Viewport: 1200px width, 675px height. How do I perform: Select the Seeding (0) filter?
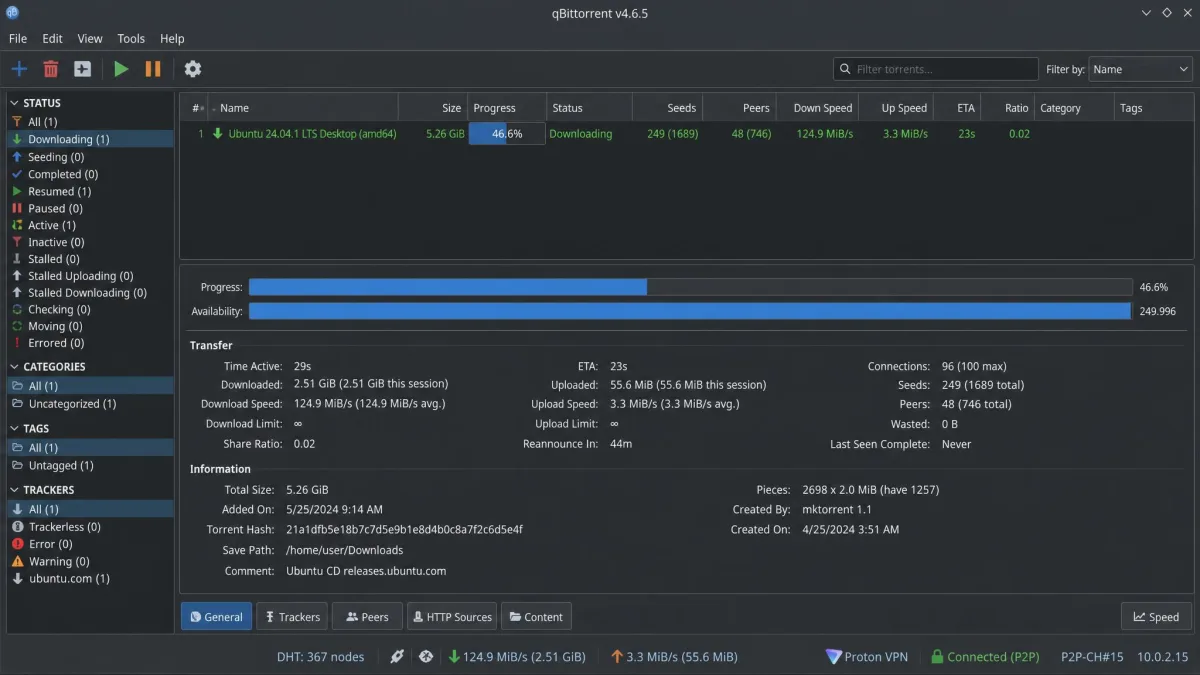click(x=90, y=157)
